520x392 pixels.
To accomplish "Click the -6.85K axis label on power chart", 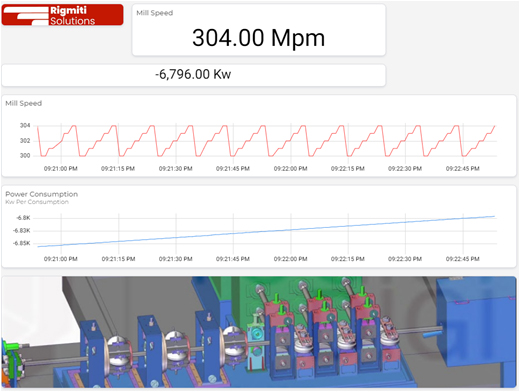I will point(22,243).
